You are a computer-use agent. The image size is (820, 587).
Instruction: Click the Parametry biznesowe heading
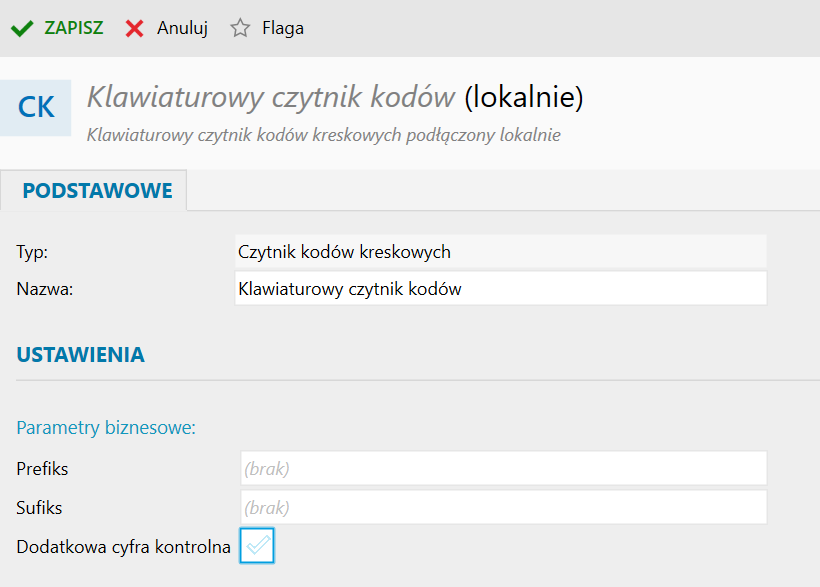click(x=106, y=428)
